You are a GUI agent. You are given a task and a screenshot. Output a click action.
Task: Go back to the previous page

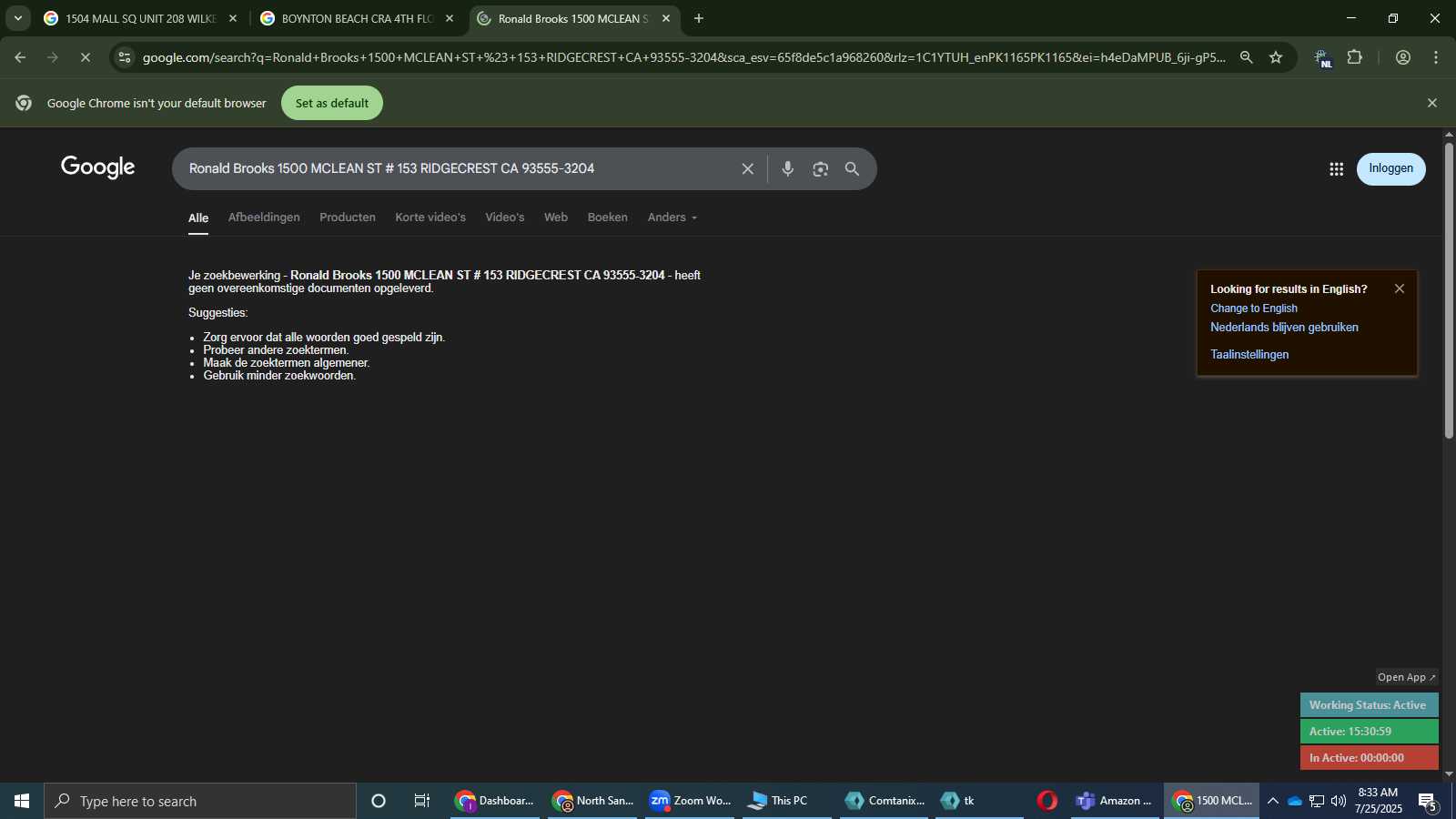20,57
